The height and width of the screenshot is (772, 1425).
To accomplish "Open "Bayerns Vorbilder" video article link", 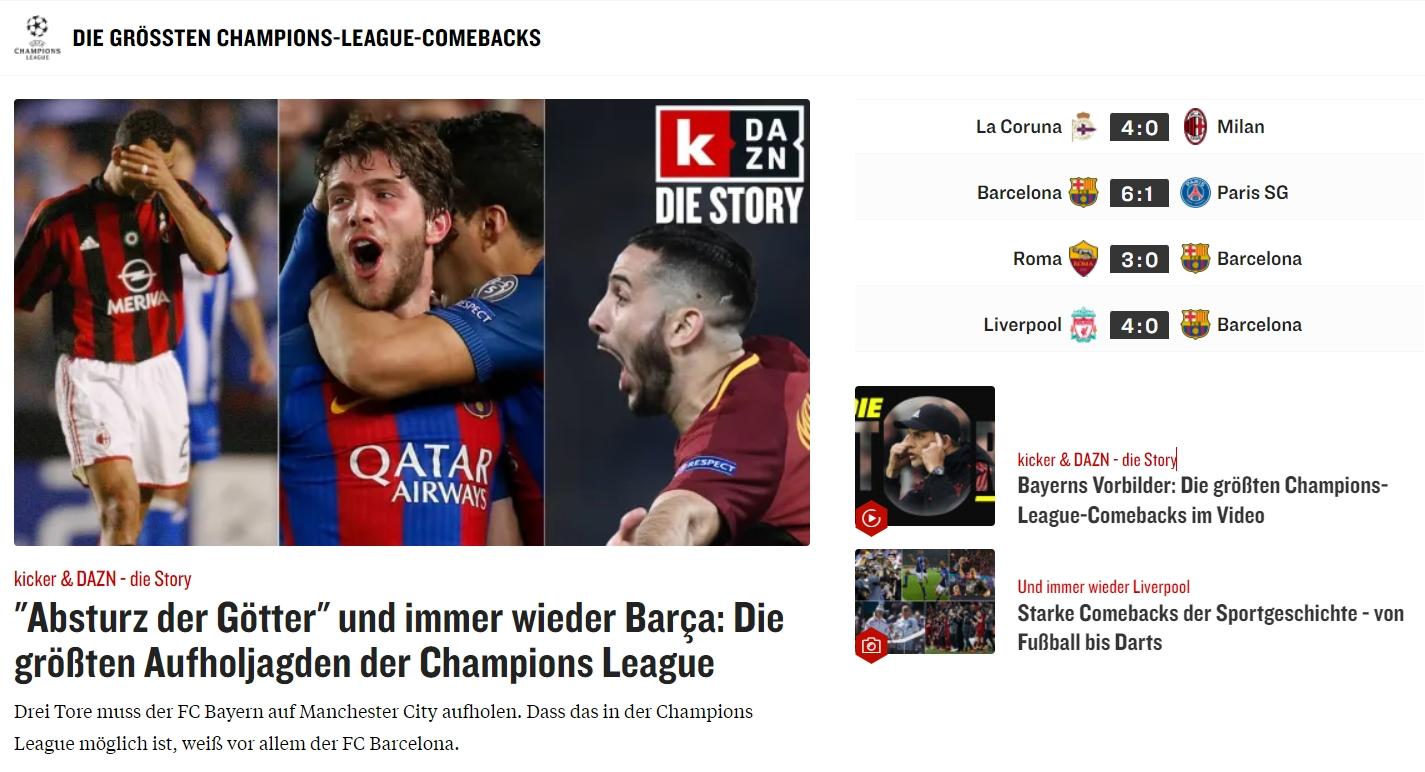I will coord(1203,500).
